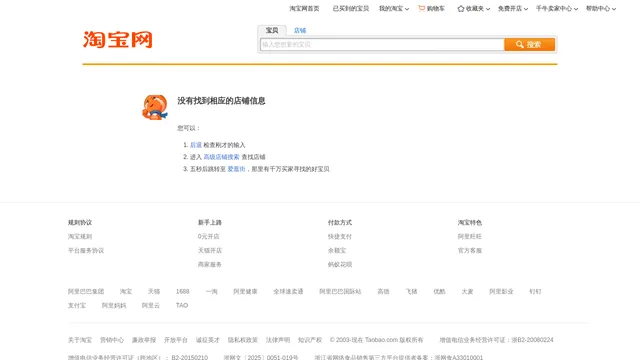The image size is (640, 360).
Task: Open 阿里影业 footer link
Action: [501, 291]
